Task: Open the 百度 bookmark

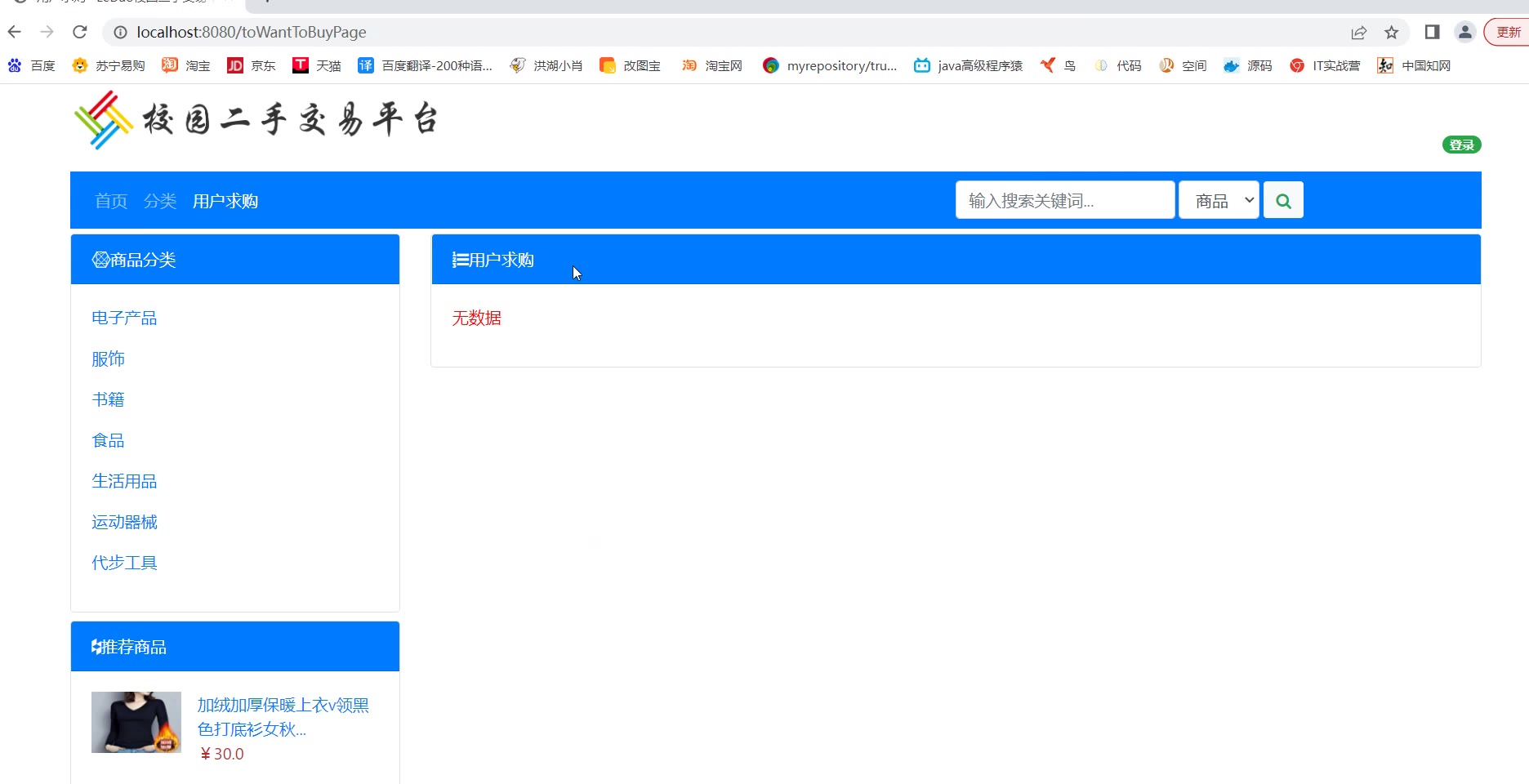Action: point(32,65)
